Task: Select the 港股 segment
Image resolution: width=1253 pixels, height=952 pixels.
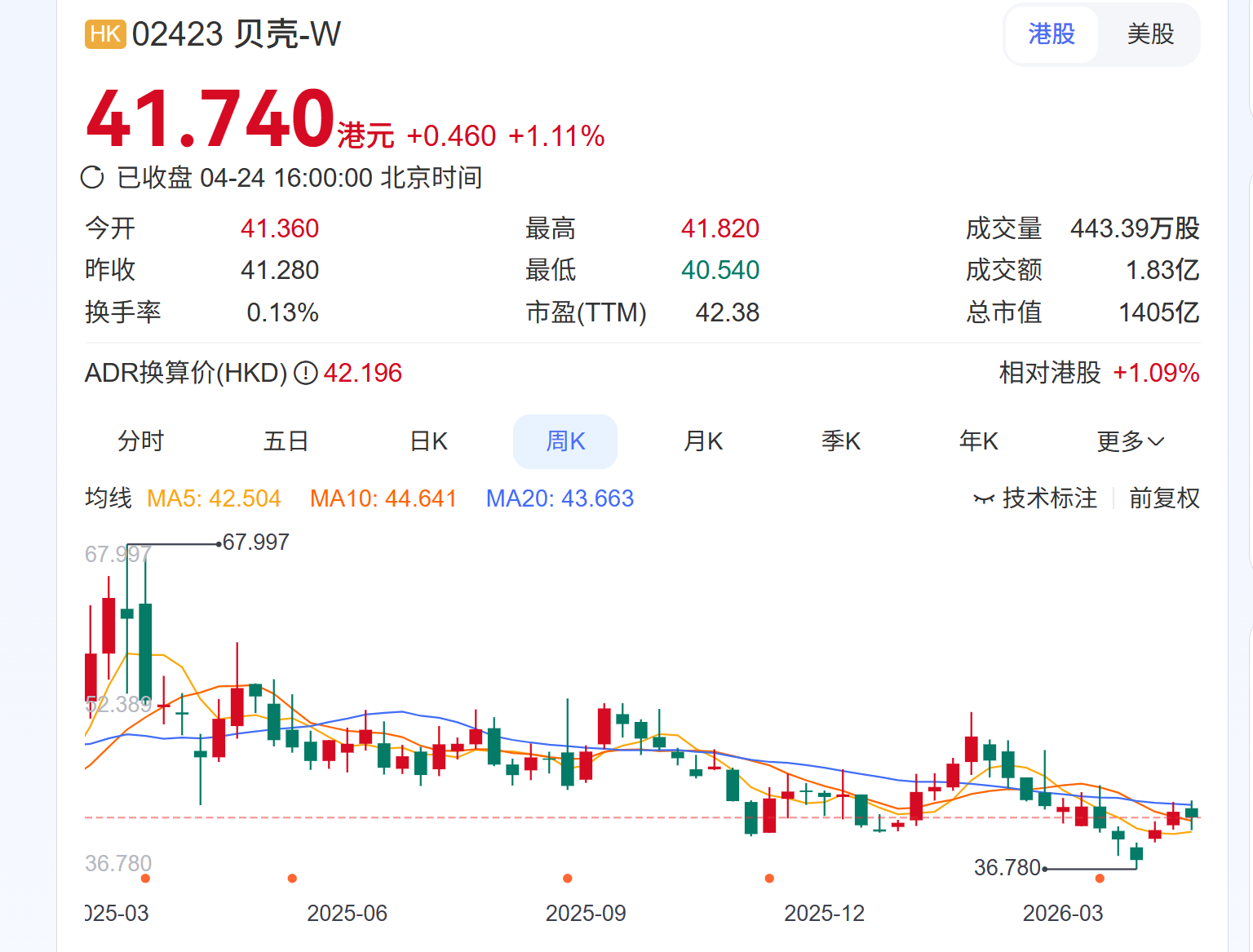Action: [1052, 34]
